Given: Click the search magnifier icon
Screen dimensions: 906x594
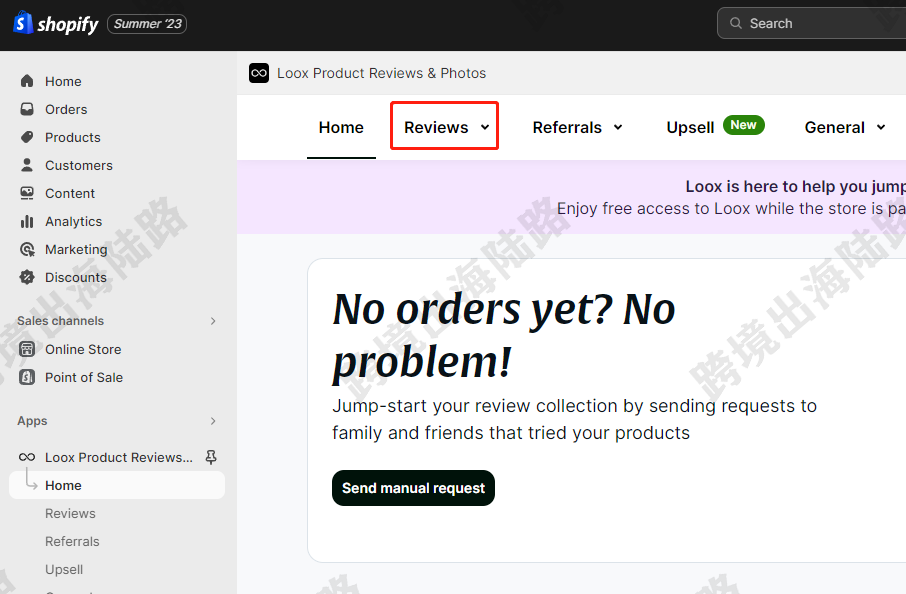Looking at the screenshot, I should tap(736, 23).
